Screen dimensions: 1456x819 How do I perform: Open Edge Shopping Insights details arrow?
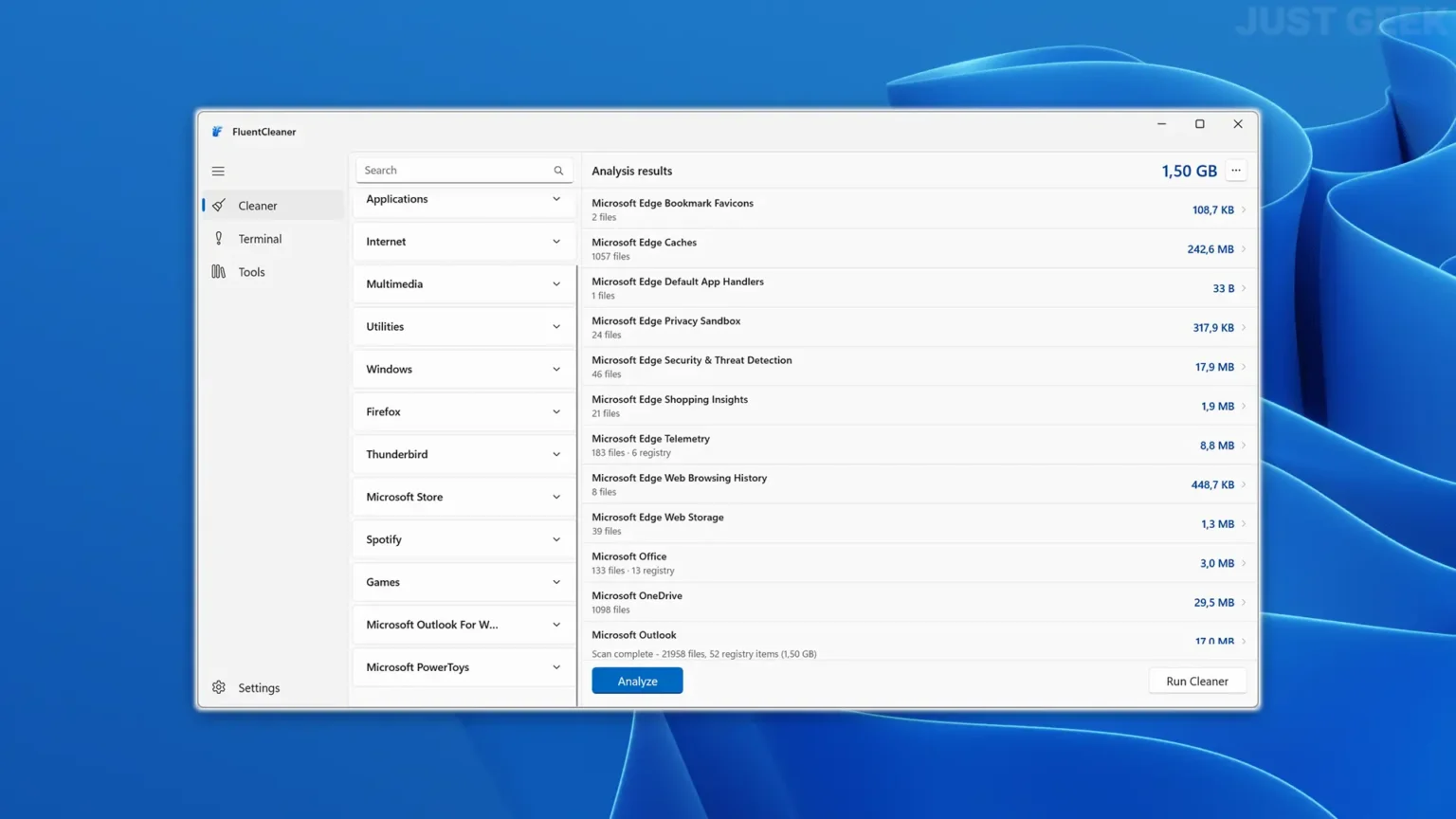1244,407
